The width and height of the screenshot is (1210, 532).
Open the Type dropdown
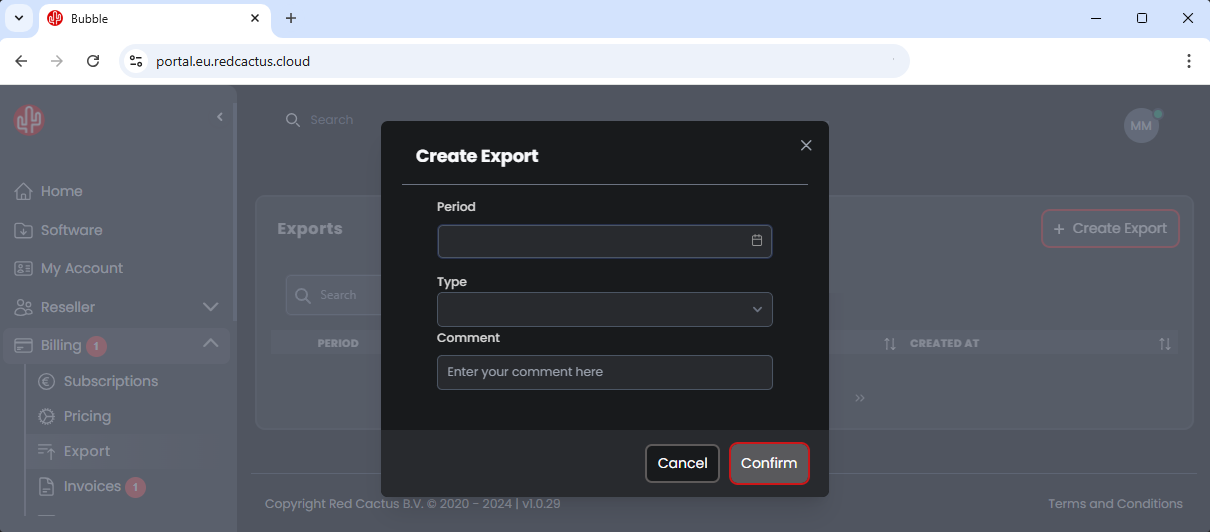(604, 310)
